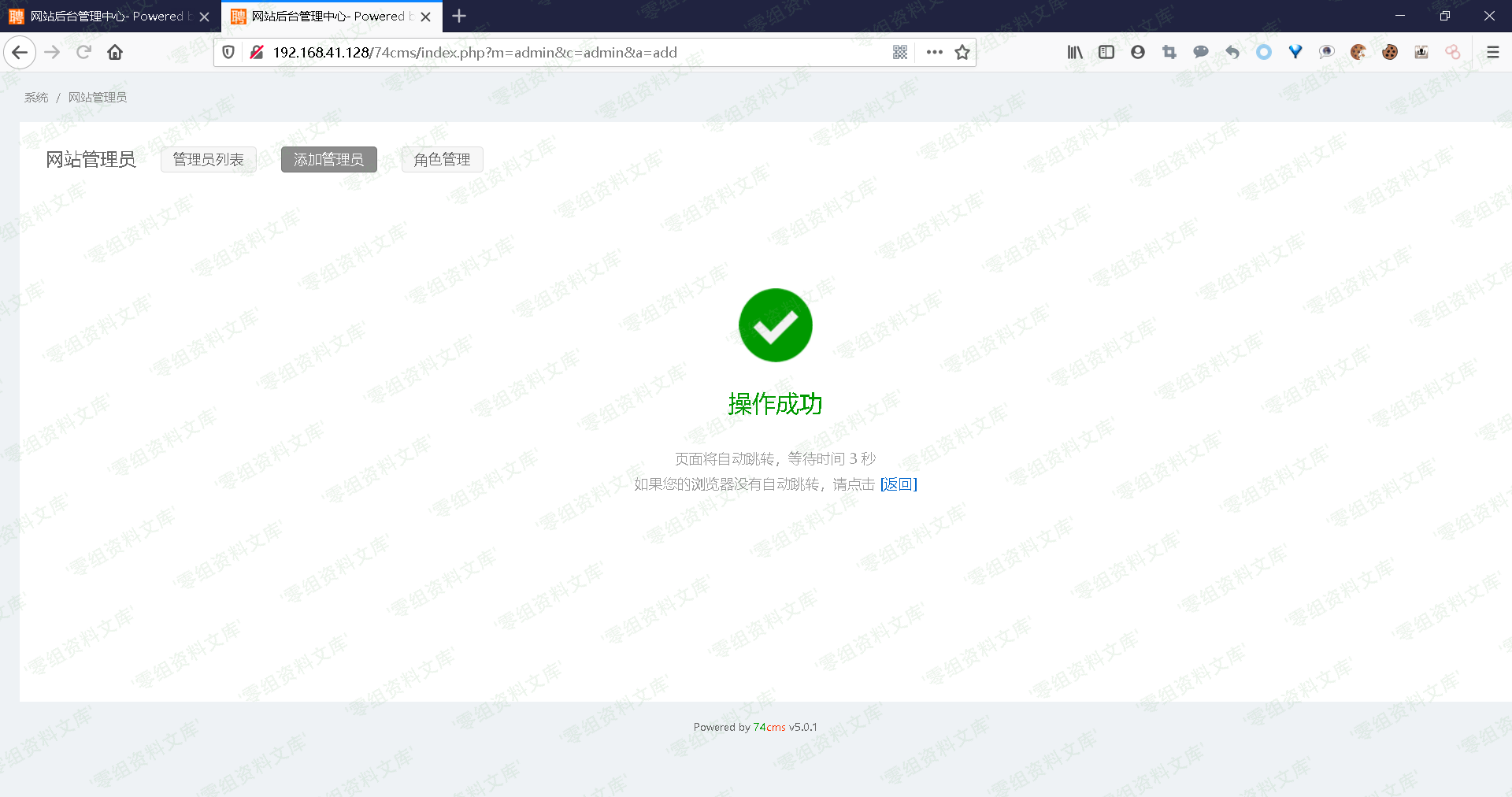
Task: Open the Firefox hamburger application menu
Action: click(1492, 53)
